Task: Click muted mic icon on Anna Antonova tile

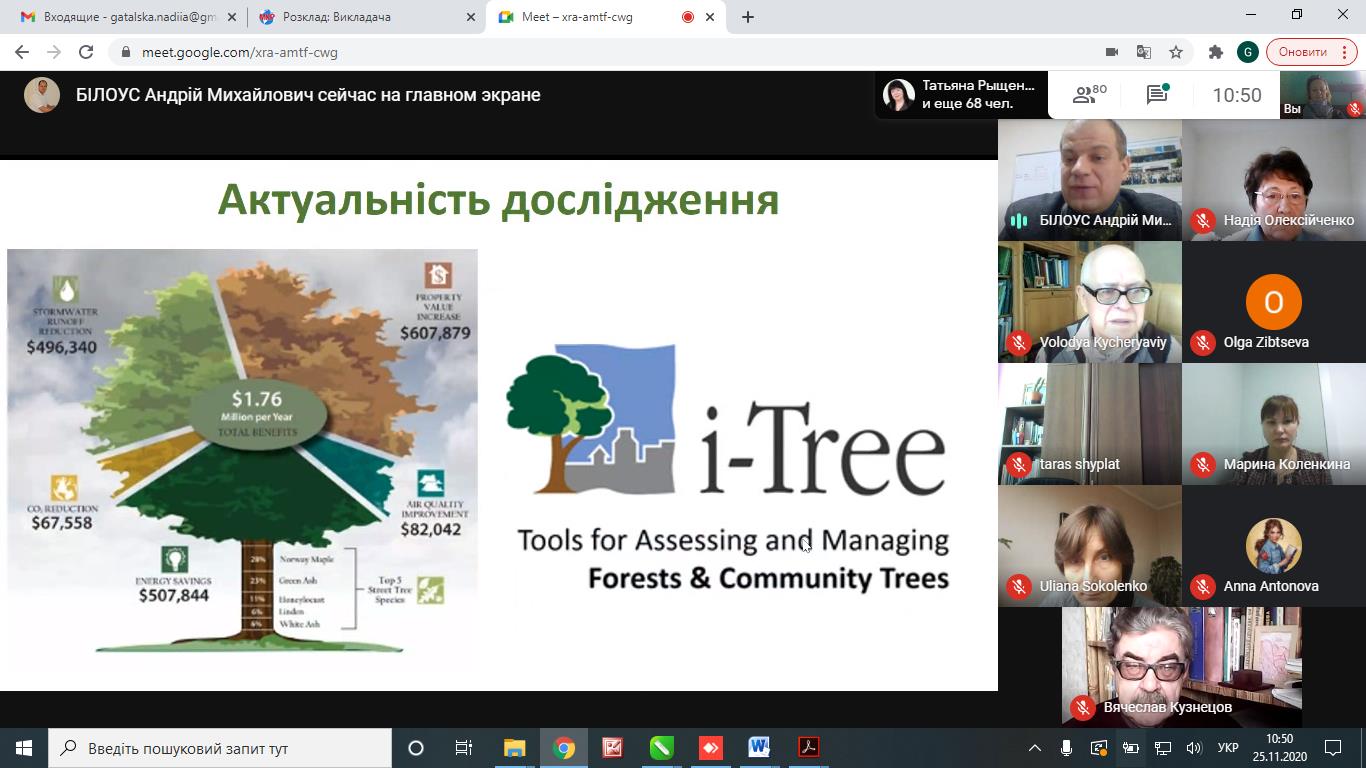Action: click(1203, 587)
